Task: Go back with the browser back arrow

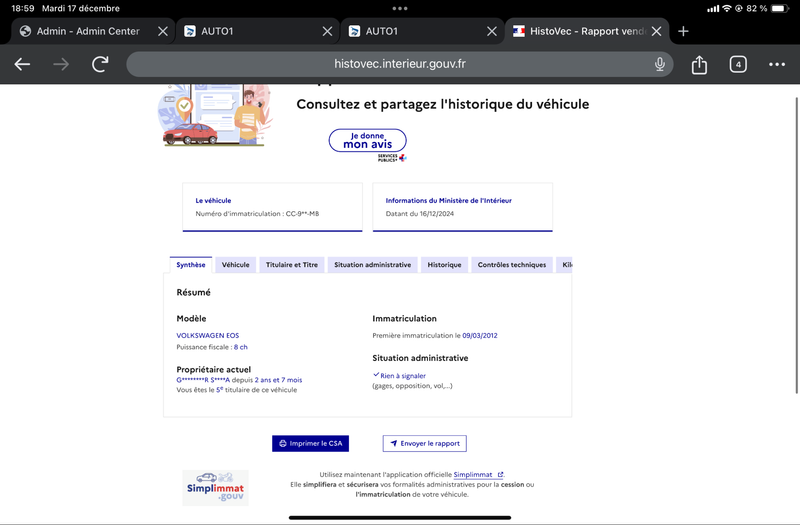Action: tap(22, 64)
